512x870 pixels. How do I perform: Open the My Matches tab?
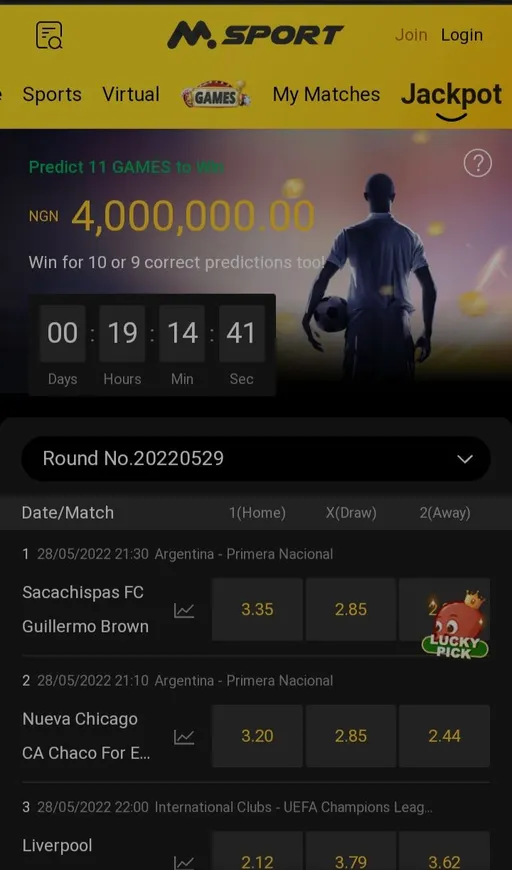(x=326, y=95)
